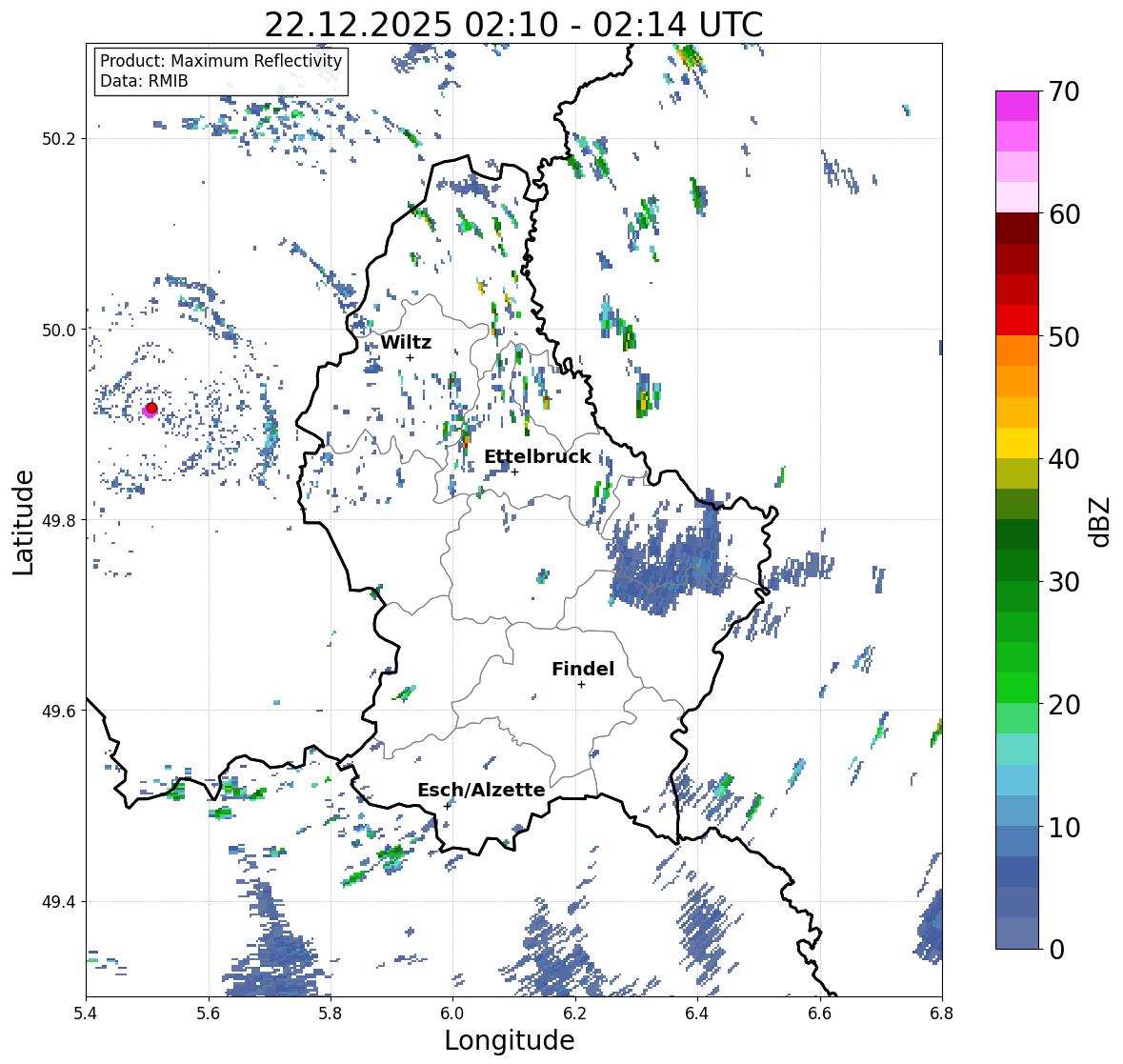Click the 50 tick on colorbar
Viewport: 1123px width, 1064px height.
pos(1064,336)
